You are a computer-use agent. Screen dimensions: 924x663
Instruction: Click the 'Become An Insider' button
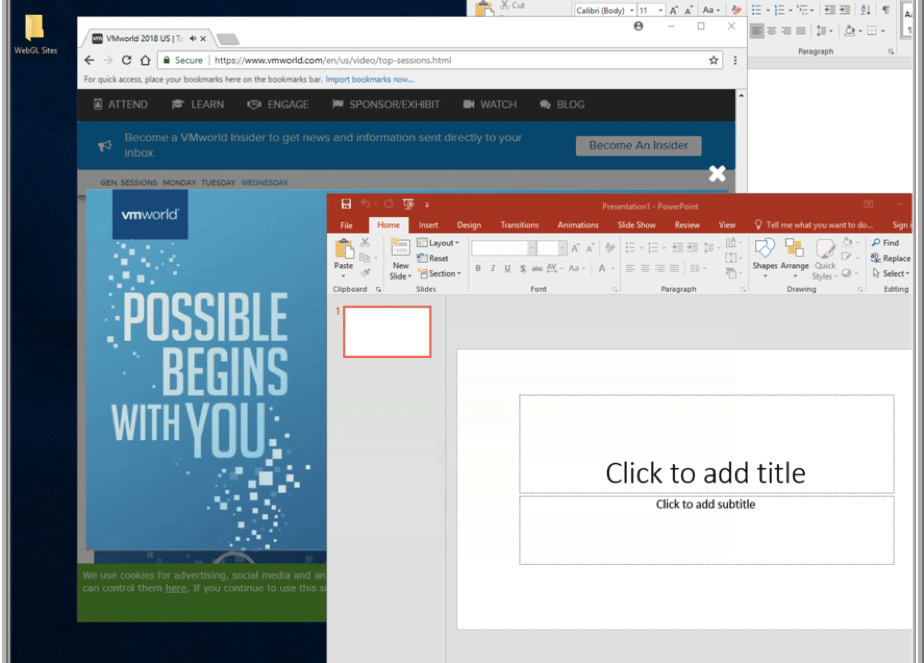pyautogui.click(x=639, y=146)
